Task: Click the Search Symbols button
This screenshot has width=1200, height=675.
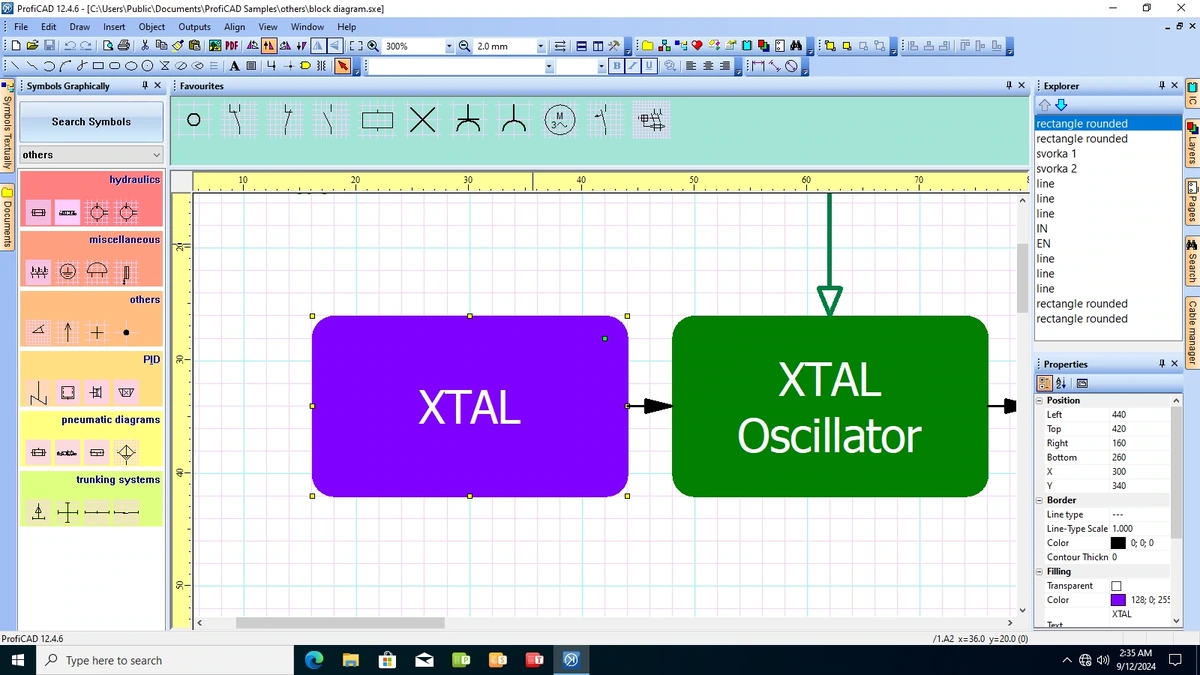Action: pos(91,122)
